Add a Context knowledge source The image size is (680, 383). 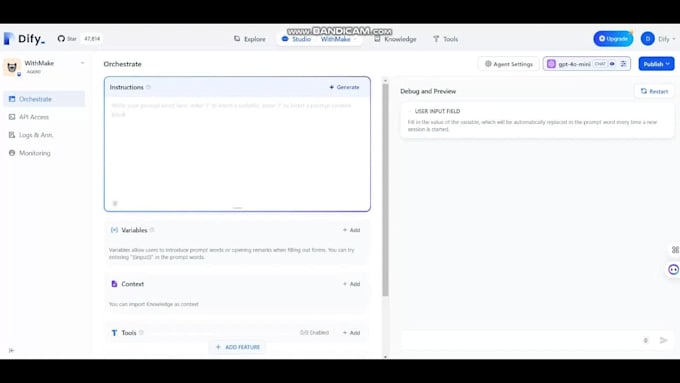tap(352, 284)
